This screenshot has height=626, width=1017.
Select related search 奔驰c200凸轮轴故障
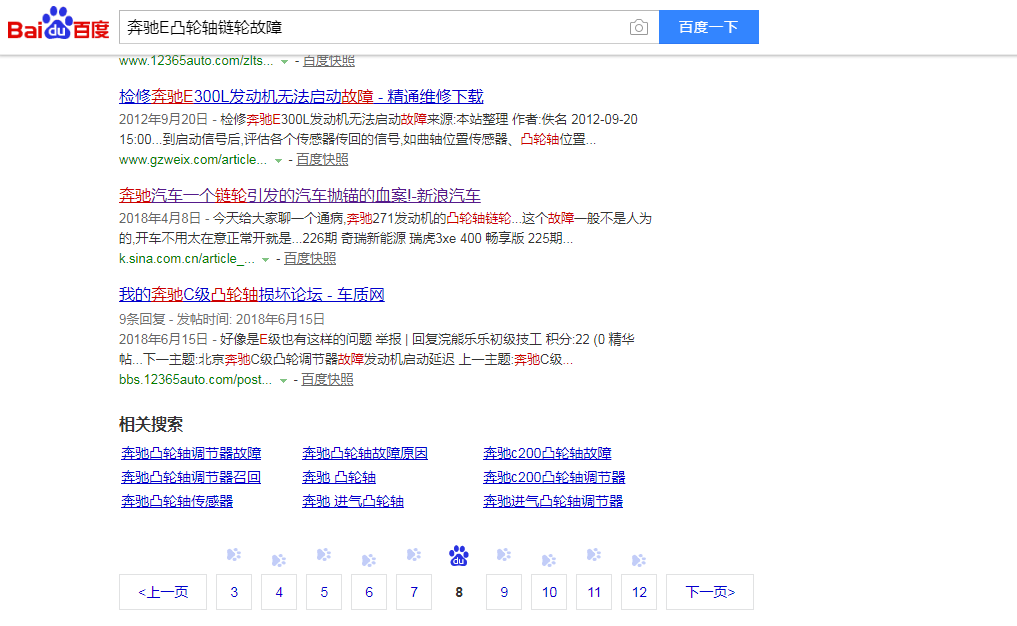[547, 453]
